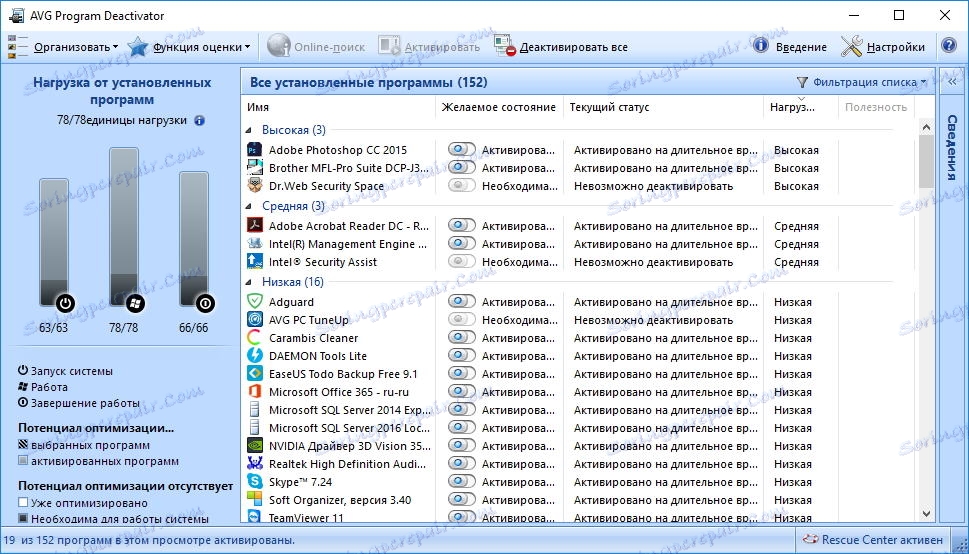The image size is (969, 554).
Task: Click the list scrollbar down arrow
Action: [x=926, y=513]
